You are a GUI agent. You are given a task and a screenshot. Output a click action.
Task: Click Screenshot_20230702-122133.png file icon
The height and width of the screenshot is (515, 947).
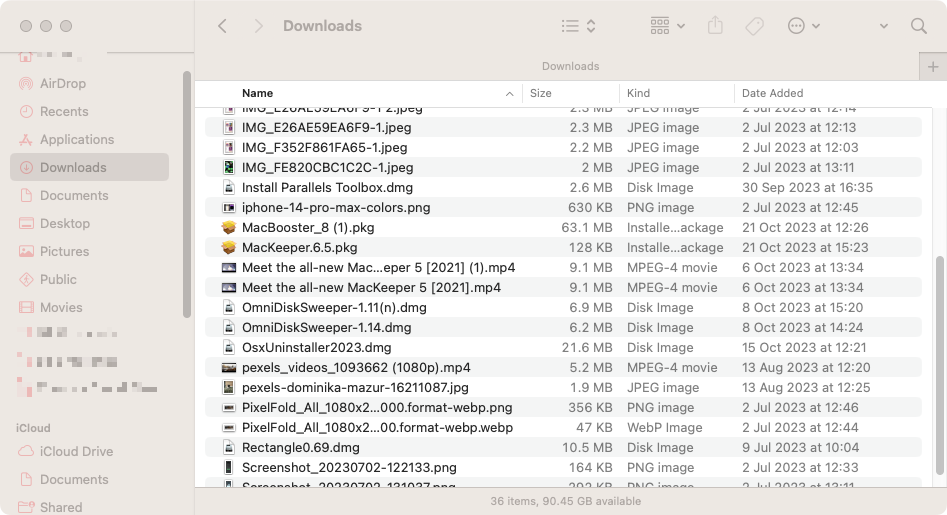[x=228, y=467]
